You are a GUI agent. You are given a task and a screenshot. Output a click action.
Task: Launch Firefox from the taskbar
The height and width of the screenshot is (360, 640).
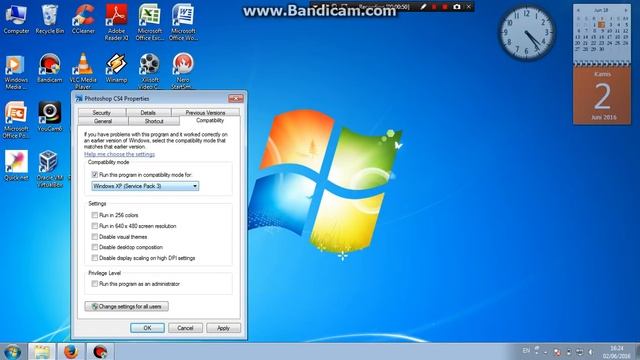(x=71, y=352)
